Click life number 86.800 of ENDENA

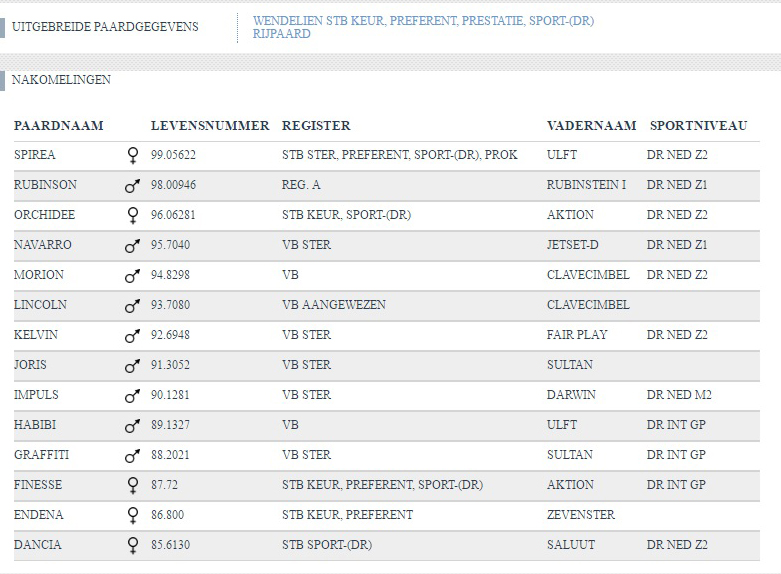point(167,515)
